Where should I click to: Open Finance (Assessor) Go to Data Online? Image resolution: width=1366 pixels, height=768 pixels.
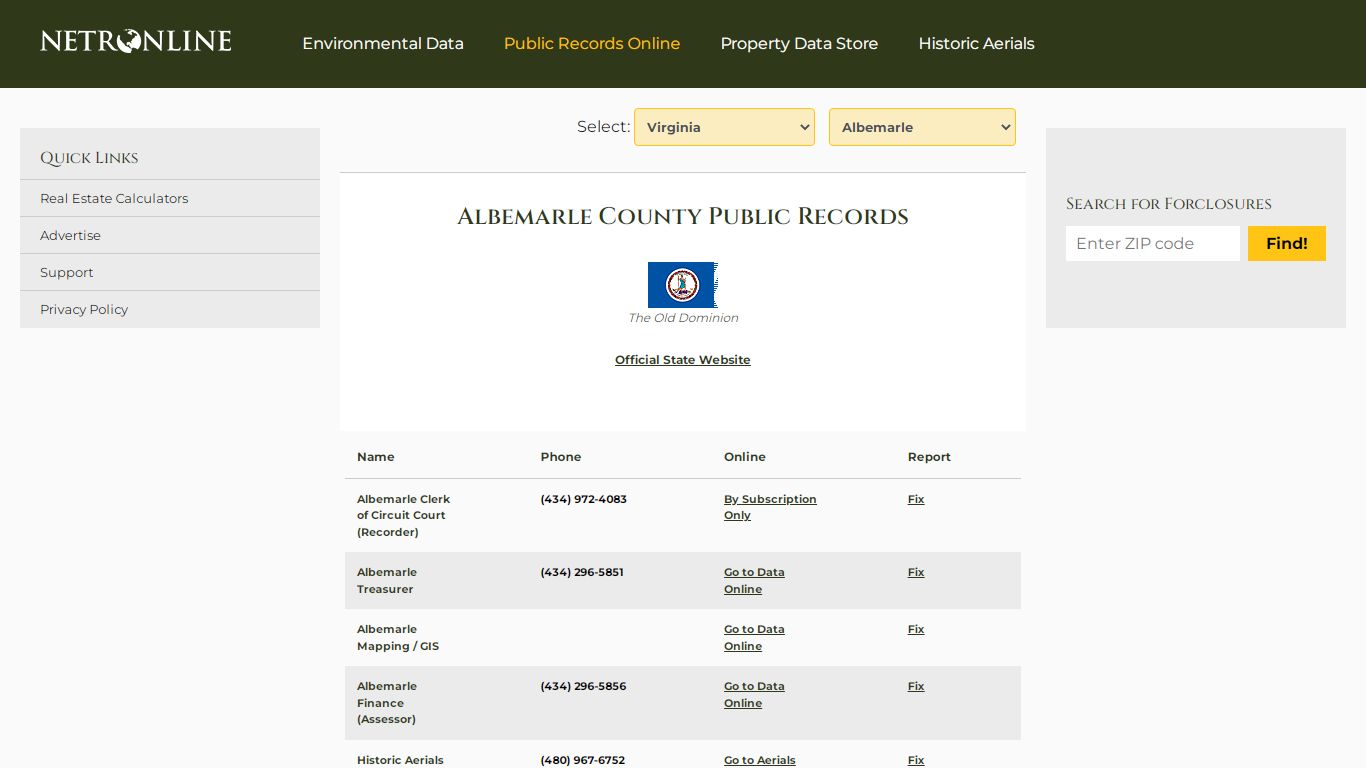(x=754, y=695)
